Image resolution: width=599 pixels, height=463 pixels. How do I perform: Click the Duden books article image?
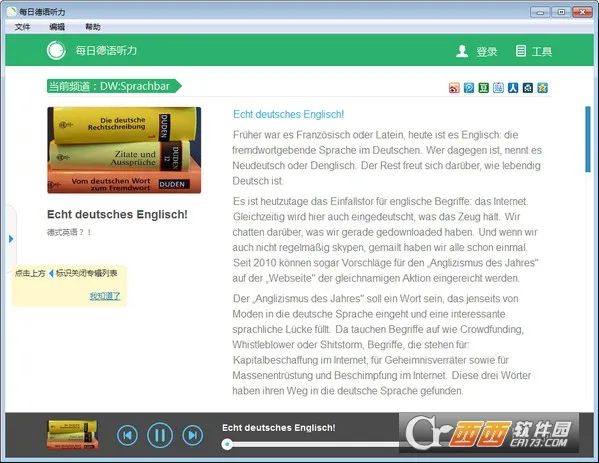pyautogui.click(x=124, y=150)
